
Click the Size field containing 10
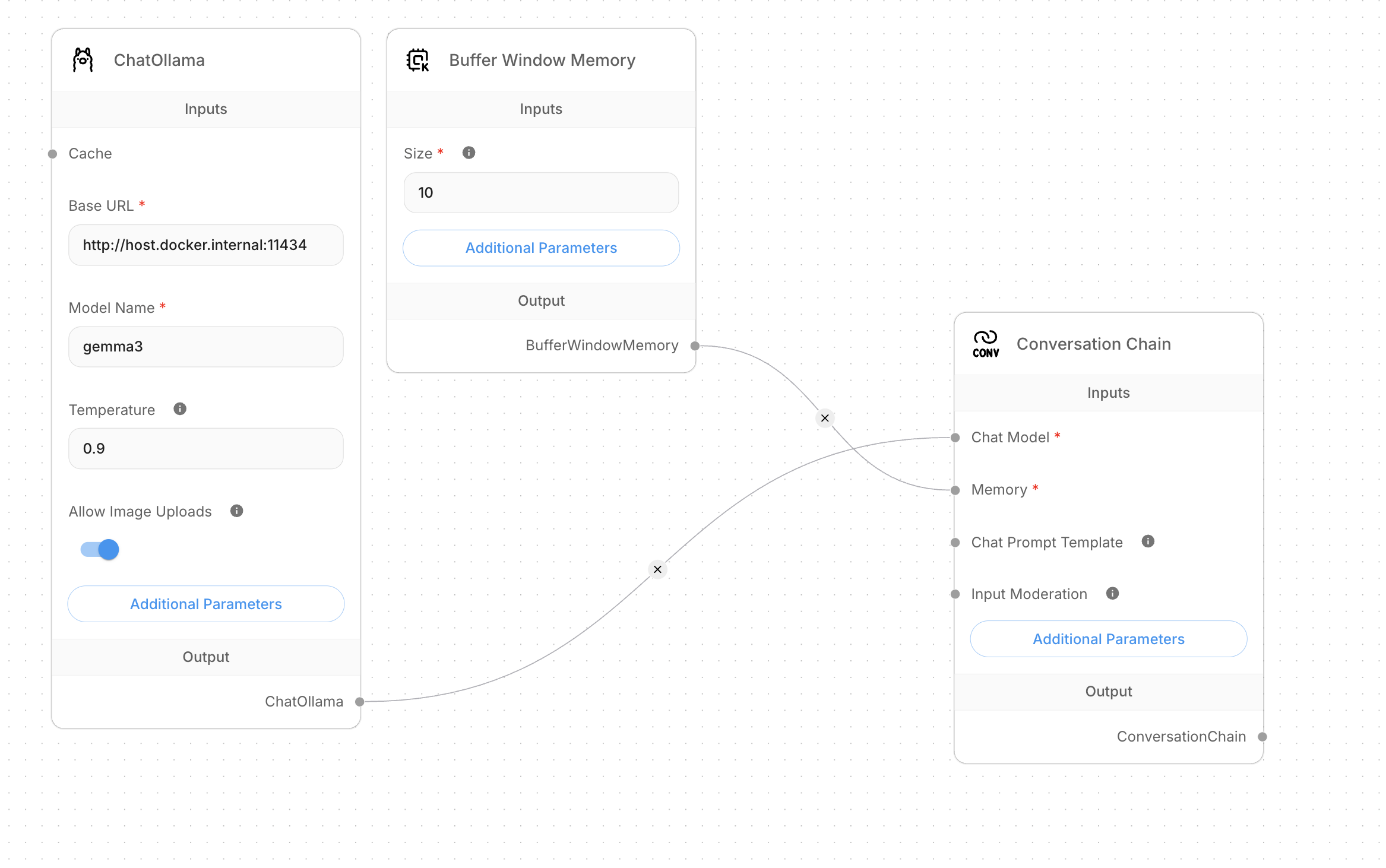click(540, 192)
